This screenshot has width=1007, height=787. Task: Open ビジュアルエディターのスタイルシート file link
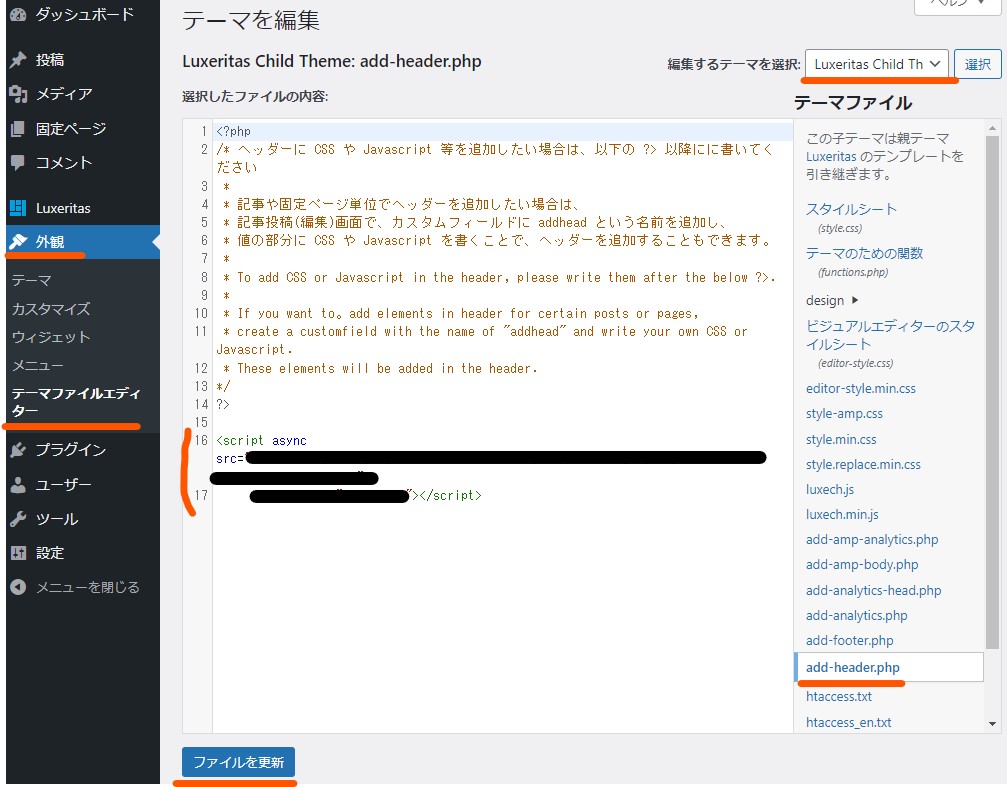click(890, 335)
